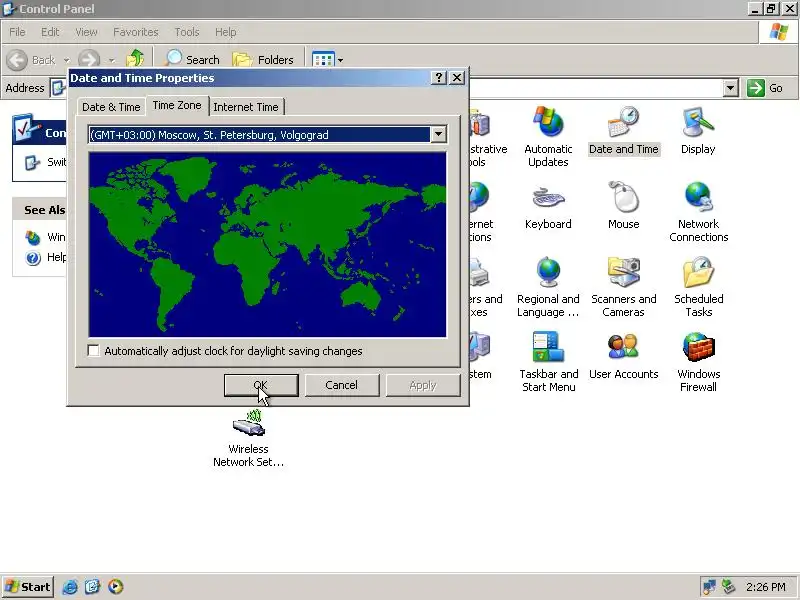800x600 pixels.
Task: Select the Time Zone tab
Action: pyautogui.click(x=177, y=105)
